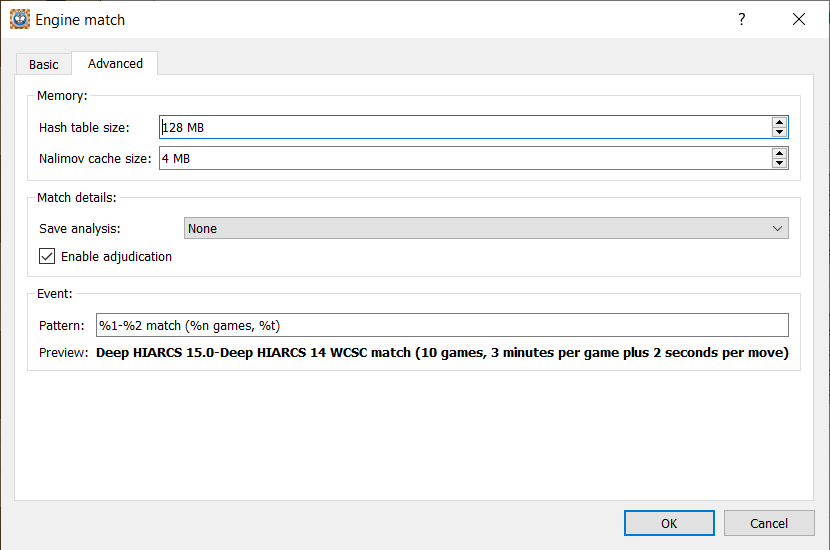Click the question mark help button
Screen dimensions: 830x550
[x=741, y=19]
